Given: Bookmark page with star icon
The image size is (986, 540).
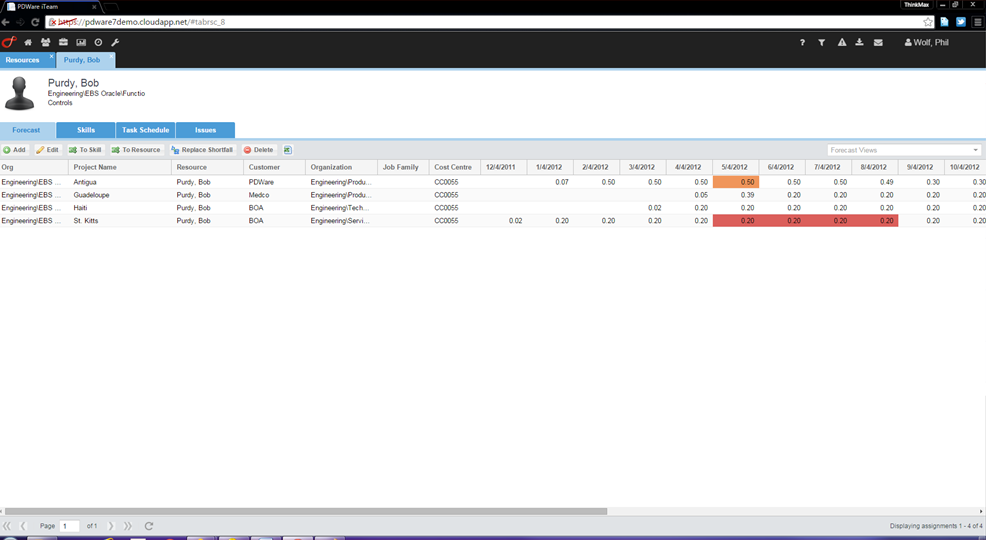Looking at the screenshot, I should point(928,22).
